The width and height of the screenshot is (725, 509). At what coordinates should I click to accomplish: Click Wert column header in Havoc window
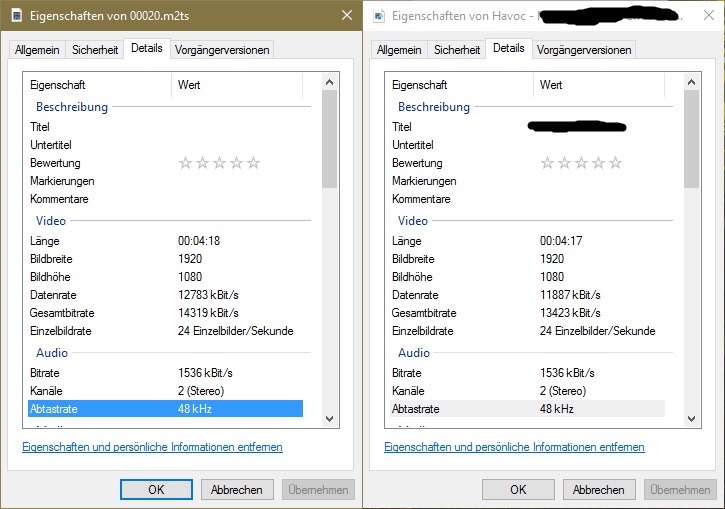(599, 85)
